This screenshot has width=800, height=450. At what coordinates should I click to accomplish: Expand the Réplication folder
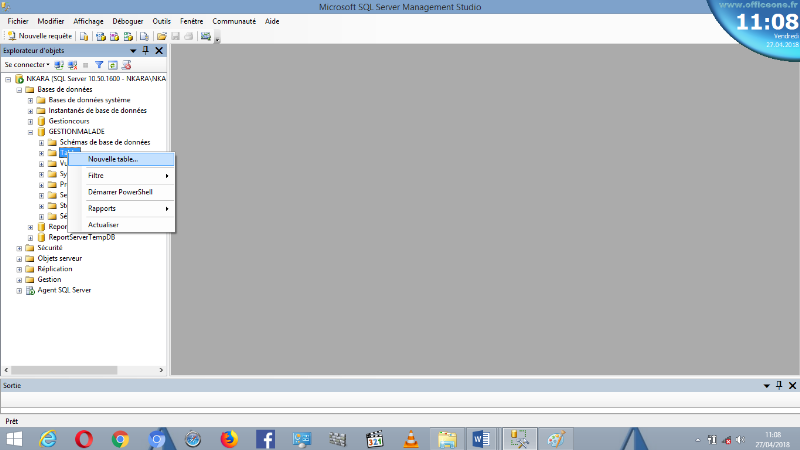point(19,269)
